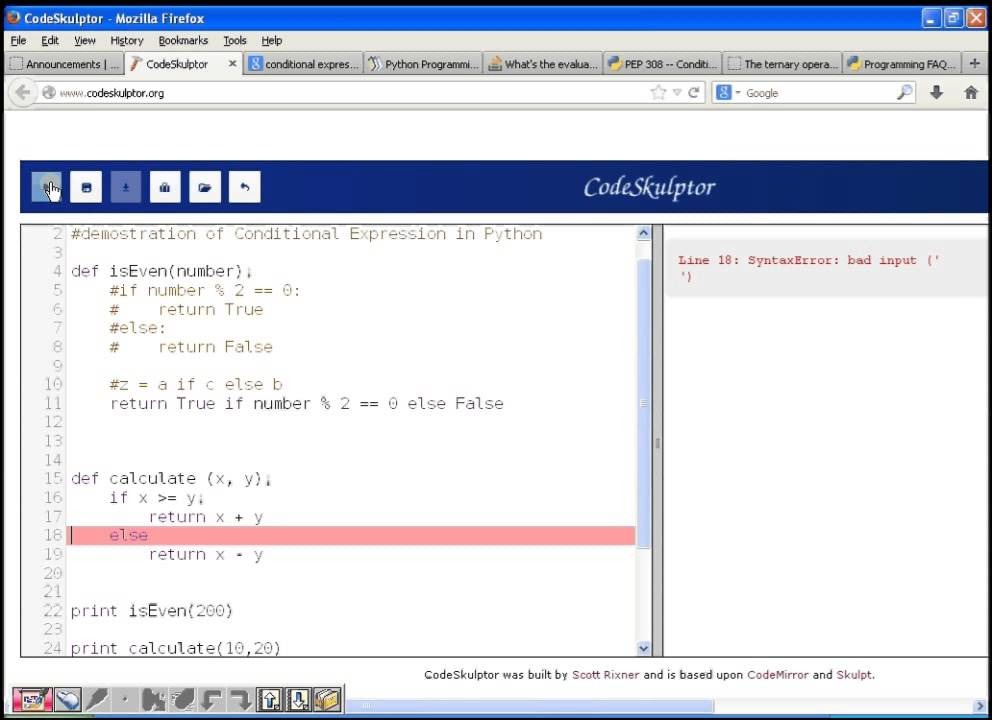Viewport: 992px width, 720px height.
Task: Click the blue down-arrow notebook icon
Action: click(x=298, y=700)
